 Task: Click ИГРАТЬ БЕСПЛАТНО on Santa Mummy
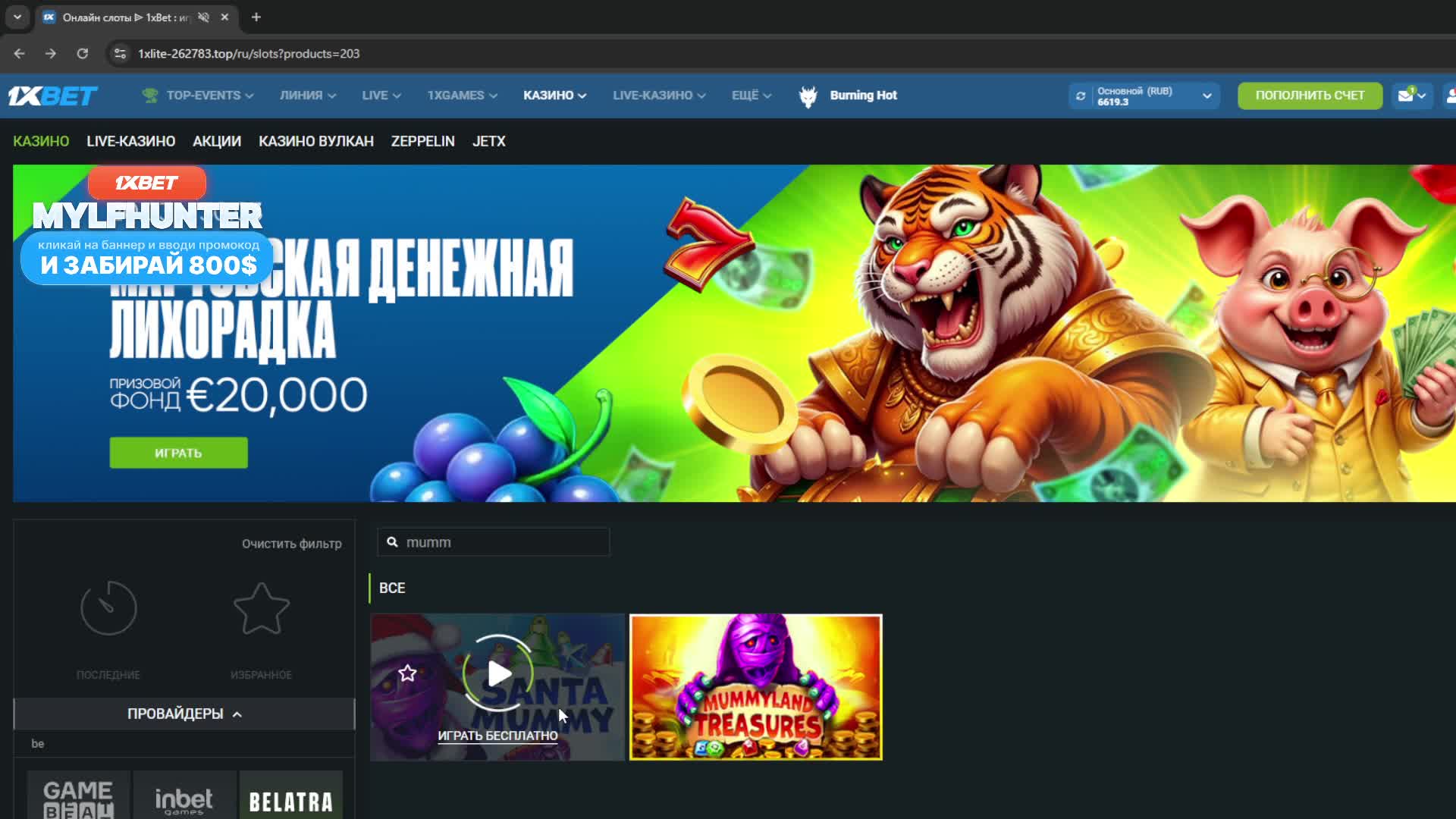[x=497, y=736]
